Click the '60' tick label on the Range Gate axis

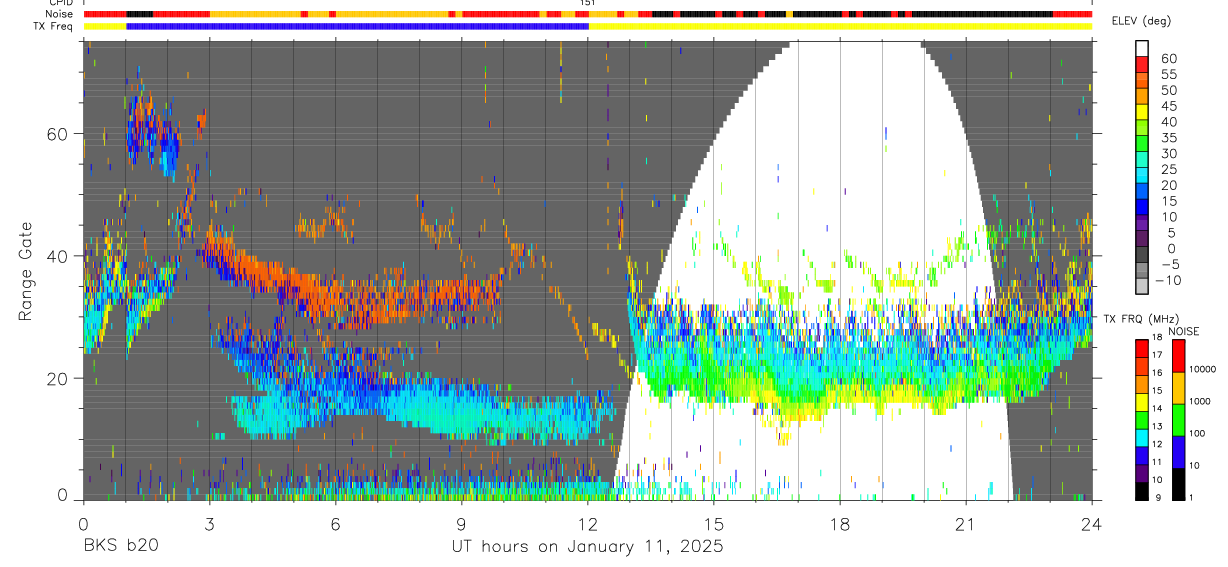58,133
